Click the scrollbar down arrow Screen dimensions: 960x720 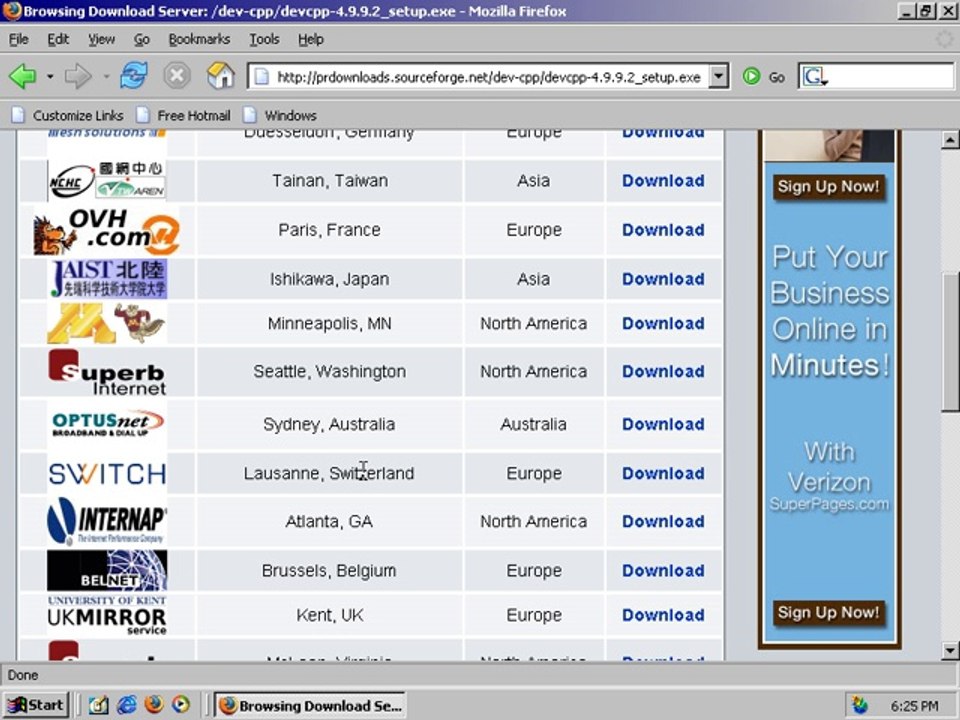(950, 650)
